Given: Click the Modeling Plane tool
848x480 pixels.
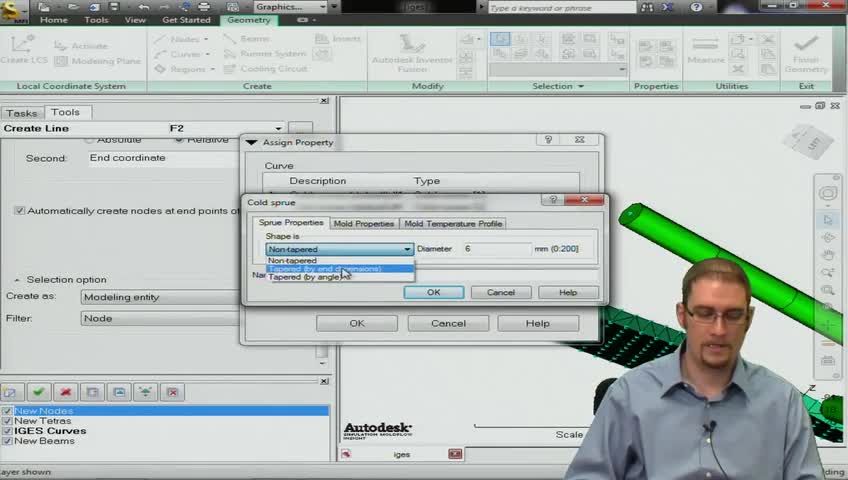Looking at the screenshot, I should tap(98, 61).
